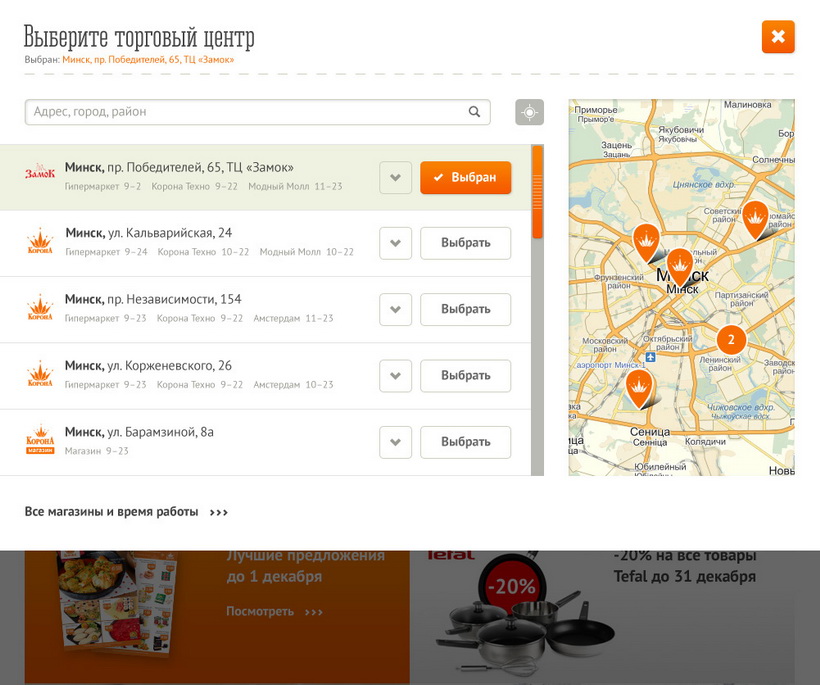The height and width of the screenshot is (685, 820).
Task: Choose store at ул. Кальварийская, 24
Action: point(465,243)
